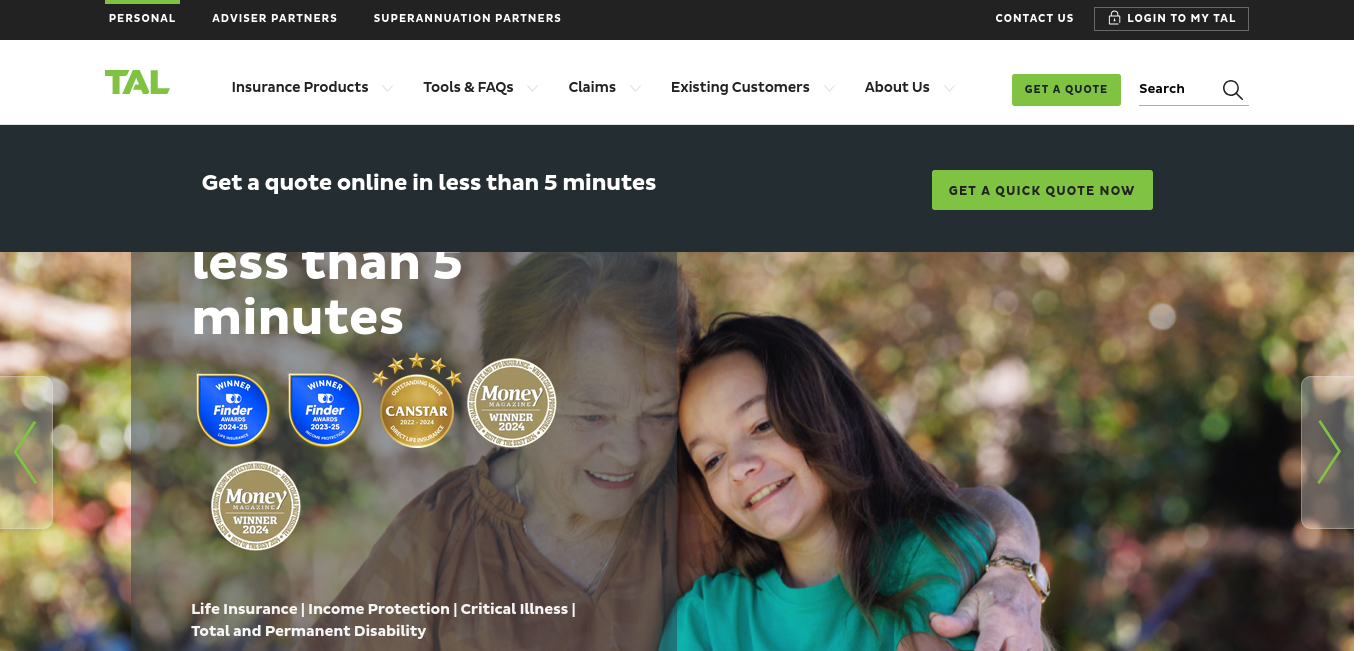Expand the Insurance Products menu
The height and width of the screenshot is (651, 1366).
pyautogui.click(x=312, y=87)
